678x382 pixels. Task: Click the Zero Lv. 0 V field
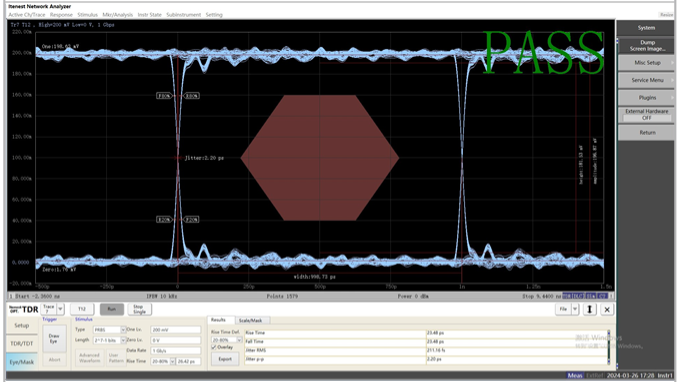coord(176,340)
